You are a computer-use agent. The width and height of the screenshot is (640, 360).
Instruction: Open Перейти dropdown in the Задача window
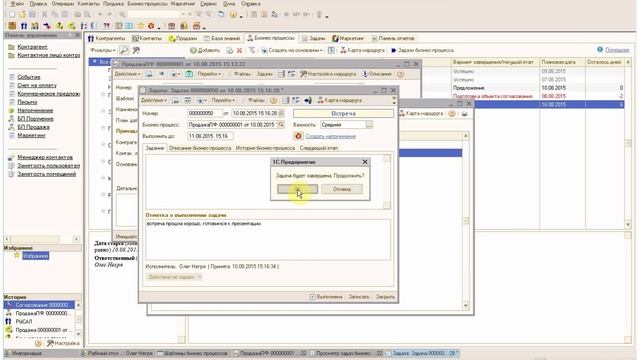point(223,100)
